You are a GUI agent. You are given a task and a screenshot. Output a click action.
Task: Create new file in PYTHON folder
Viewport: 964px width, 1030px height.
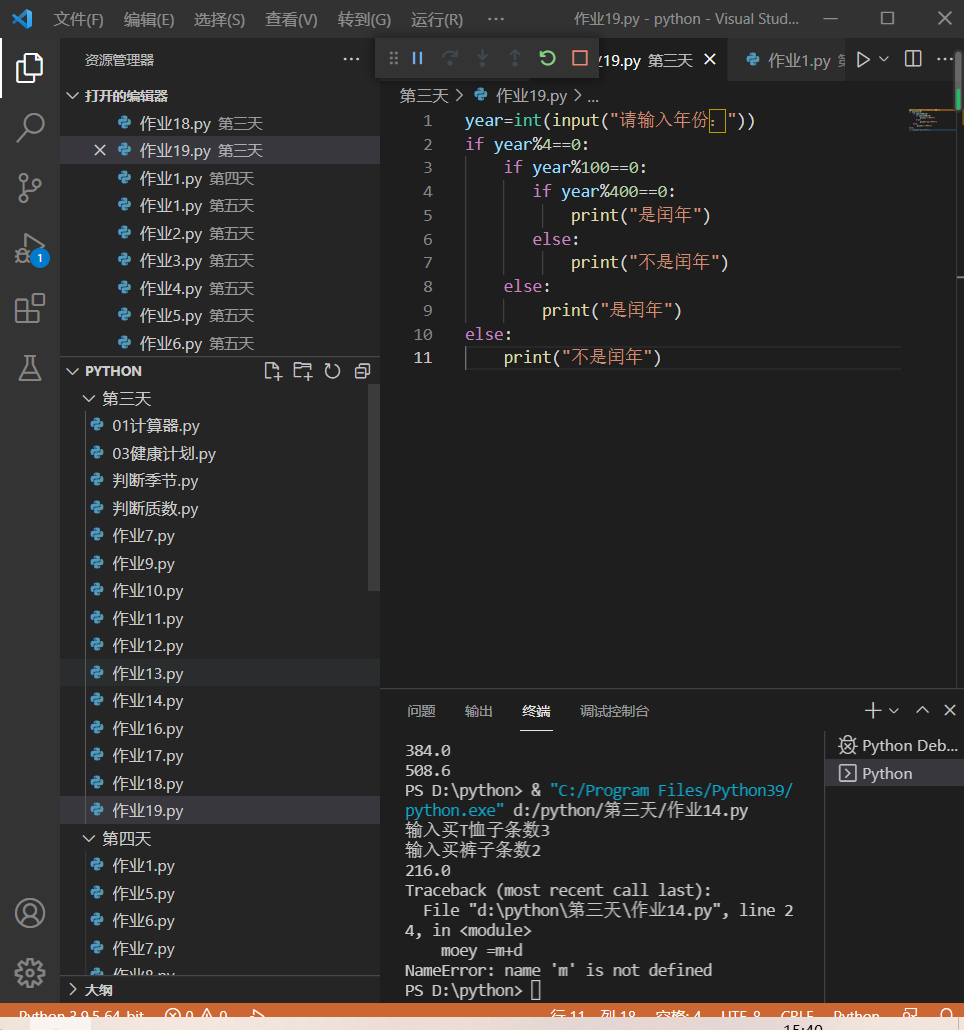273,371
